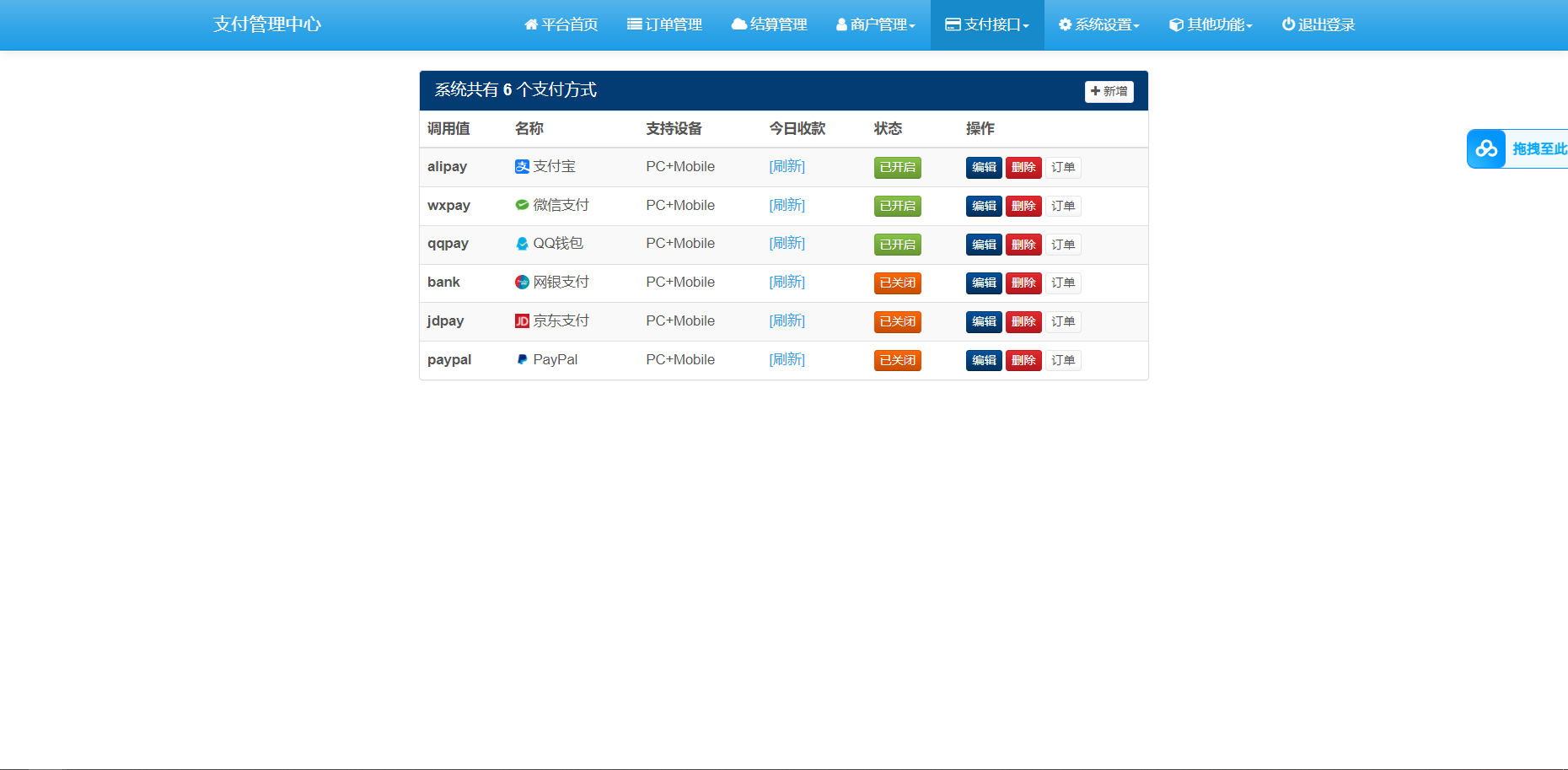Click the 状态 column header
The width and height of the screenshot is (1568, 770).
pyautogui.click(x=888, y=128)
